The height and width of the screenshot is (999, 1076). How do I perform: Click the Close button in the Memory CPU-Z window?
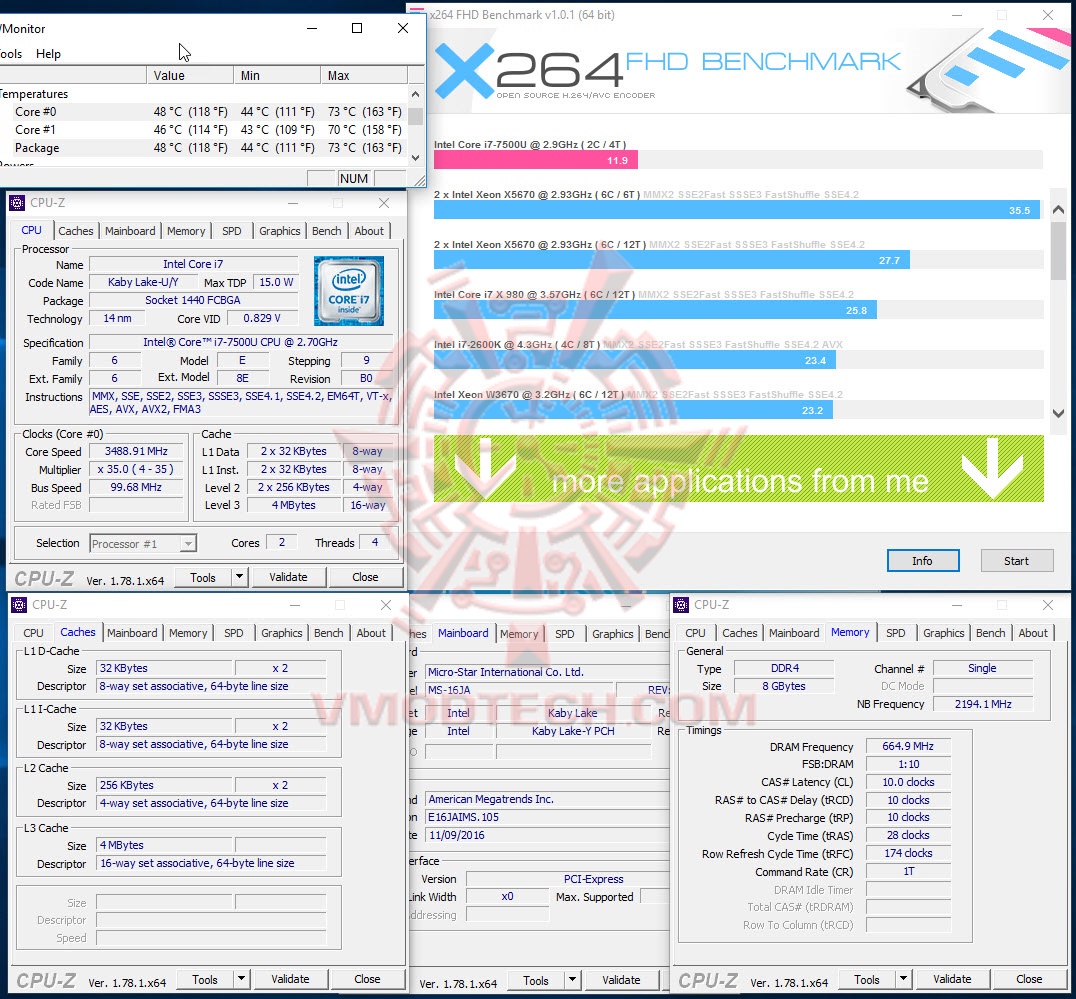pos(1029,979)
